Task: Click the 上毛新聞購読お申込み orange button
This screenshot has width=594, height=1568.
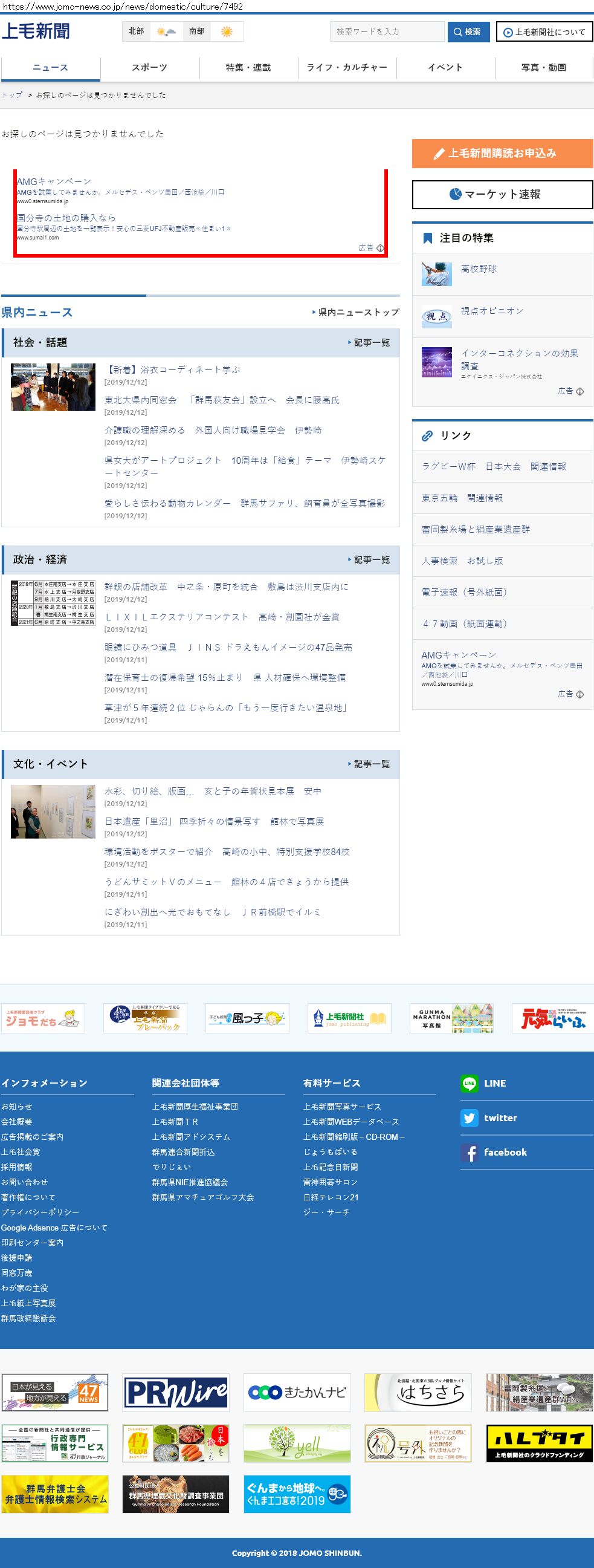Action: pos(502,154)
